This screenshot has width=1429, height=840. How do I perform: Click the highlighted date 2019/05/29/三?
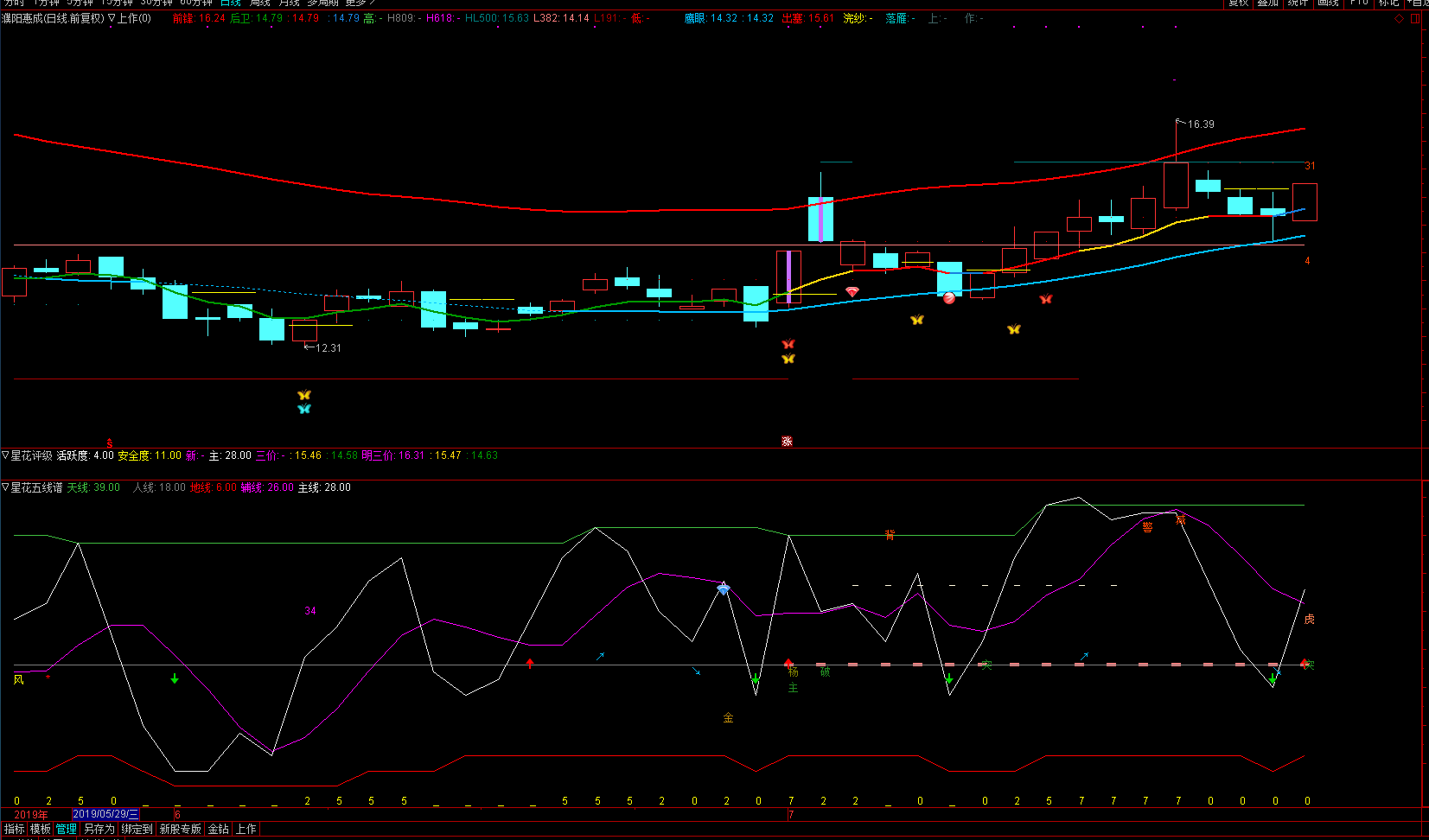click(105, 814)
